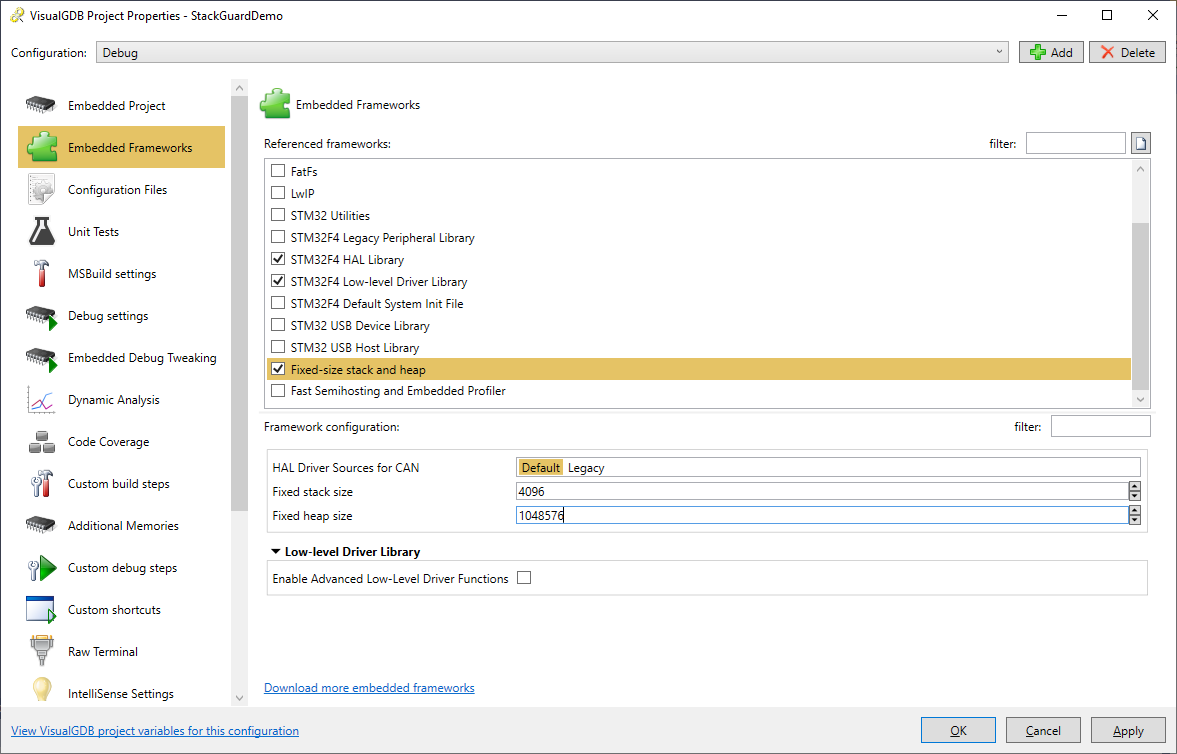Click the Cancel button
This screenshot has width=1177, height=754.
click(1043, 730)
